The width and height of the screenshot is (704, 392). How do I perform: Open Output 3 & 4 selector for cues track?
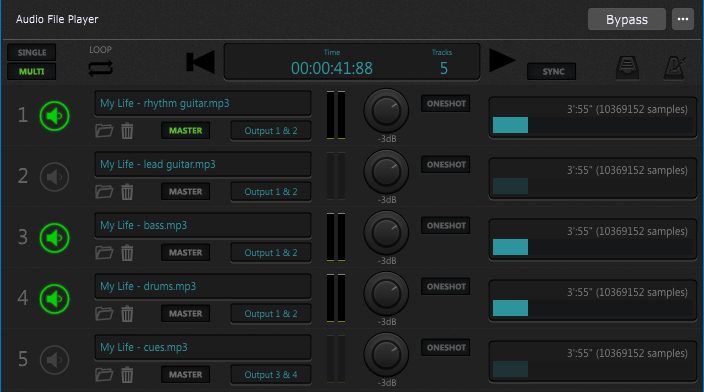tap(271, 374)
